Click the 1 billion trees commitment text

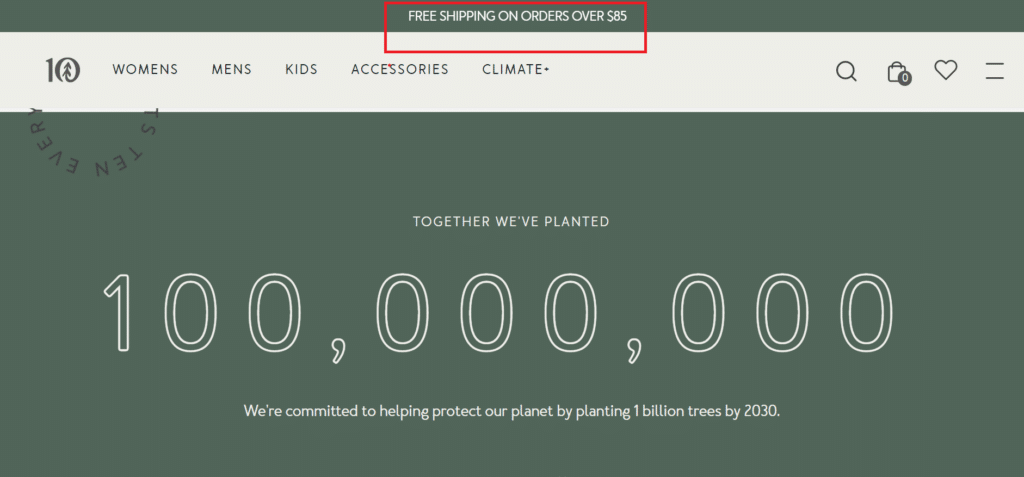click(511, 411)
